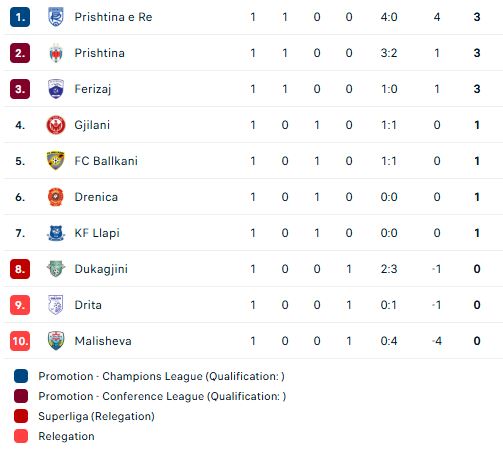
Task: Click the Relegation legend light red swatch
Action: coord(21,436)
